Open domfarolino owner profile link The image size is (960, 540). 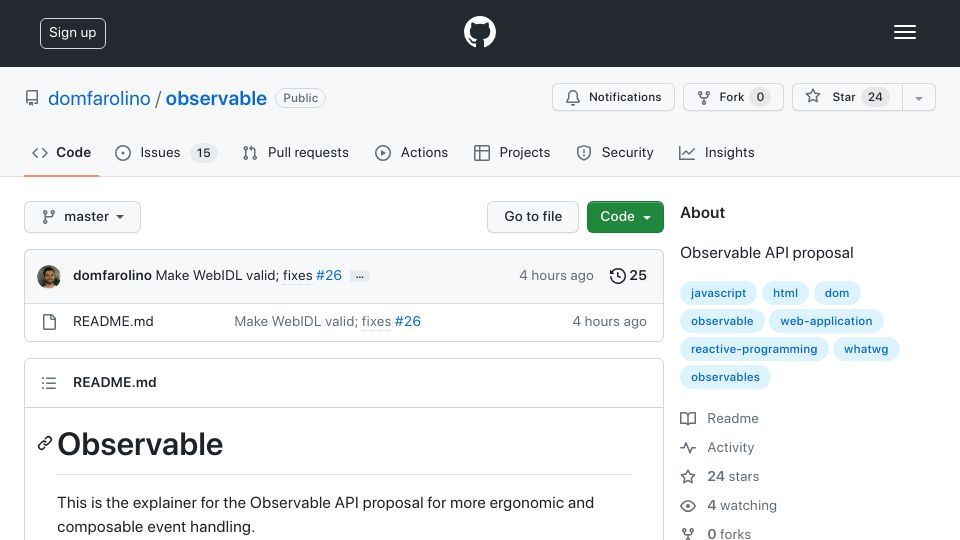(99, 98)
